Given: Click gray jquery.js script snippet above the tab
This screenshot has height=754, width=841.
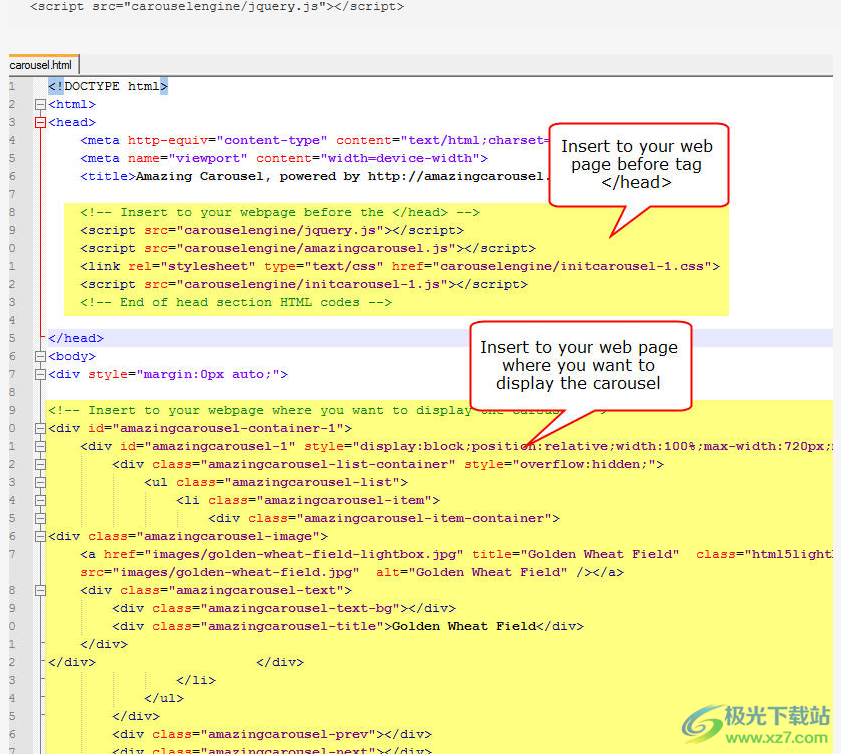Looking at the screenshot, I should pos(217,7).
